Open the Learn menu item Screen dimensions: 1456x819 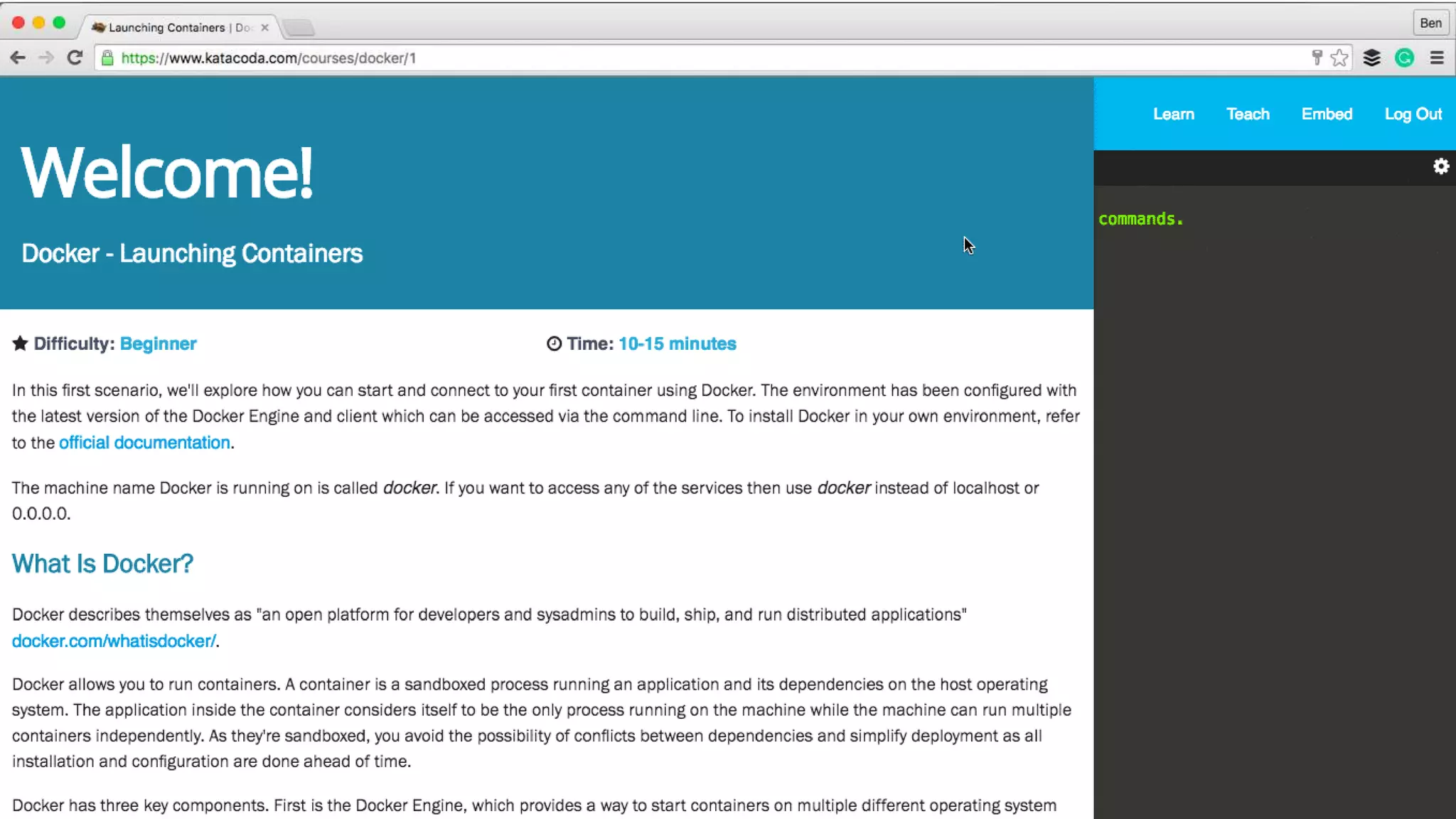pyautogui.click(x=1173, y=114)
